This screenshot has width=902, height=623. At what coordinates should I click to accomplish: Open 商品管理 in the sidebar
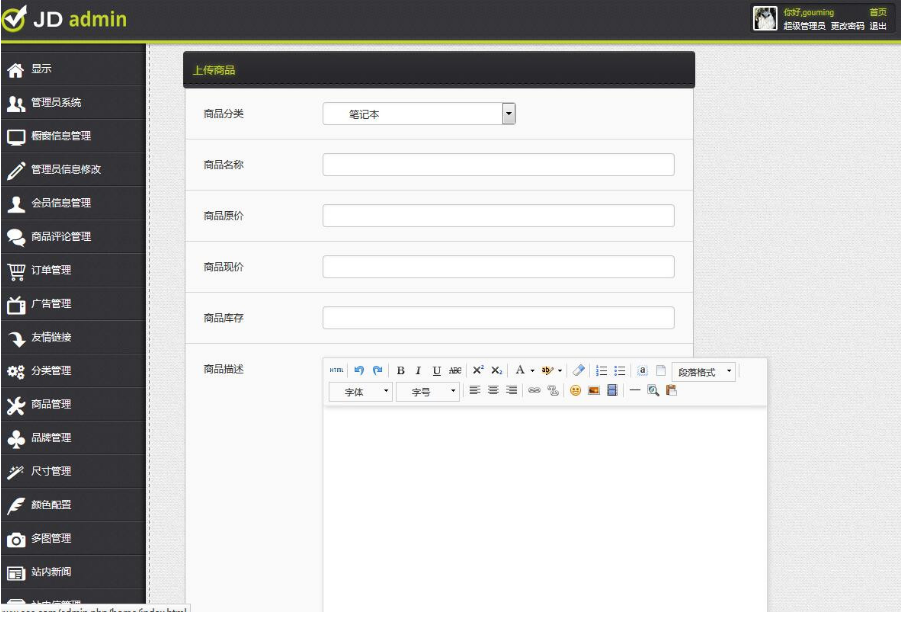pyautogui.click(x=73, y=404)
